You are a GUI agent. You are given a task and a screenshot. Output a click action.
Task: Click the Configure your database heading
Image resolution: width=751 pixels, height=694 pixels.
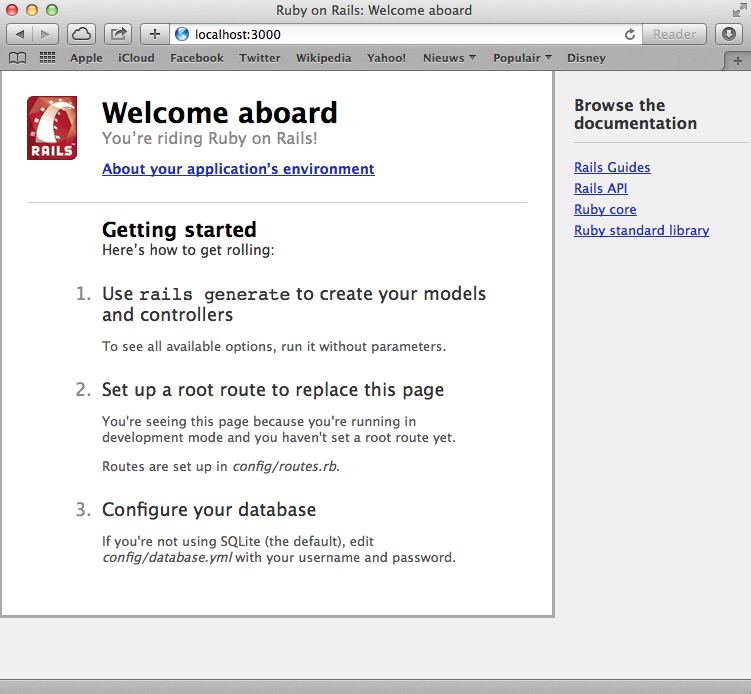tap(209, 510)
